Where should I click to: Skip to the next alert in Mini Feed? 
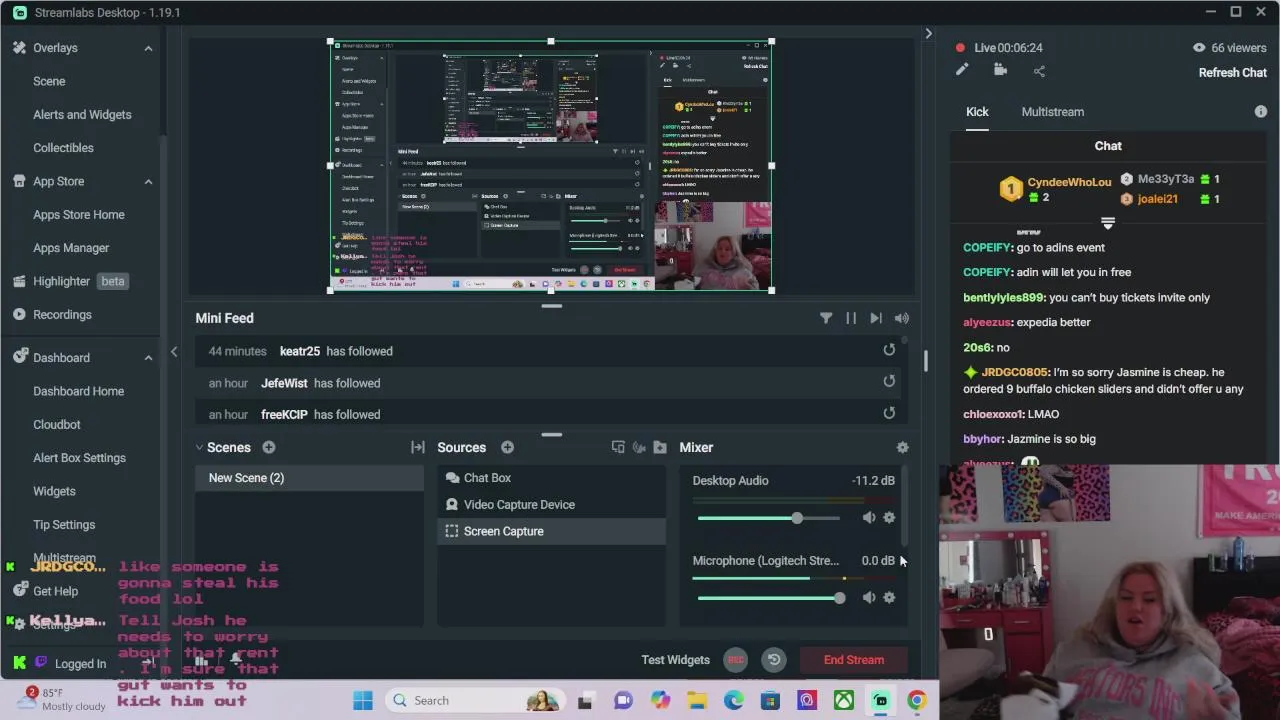(x=876, y=318)
